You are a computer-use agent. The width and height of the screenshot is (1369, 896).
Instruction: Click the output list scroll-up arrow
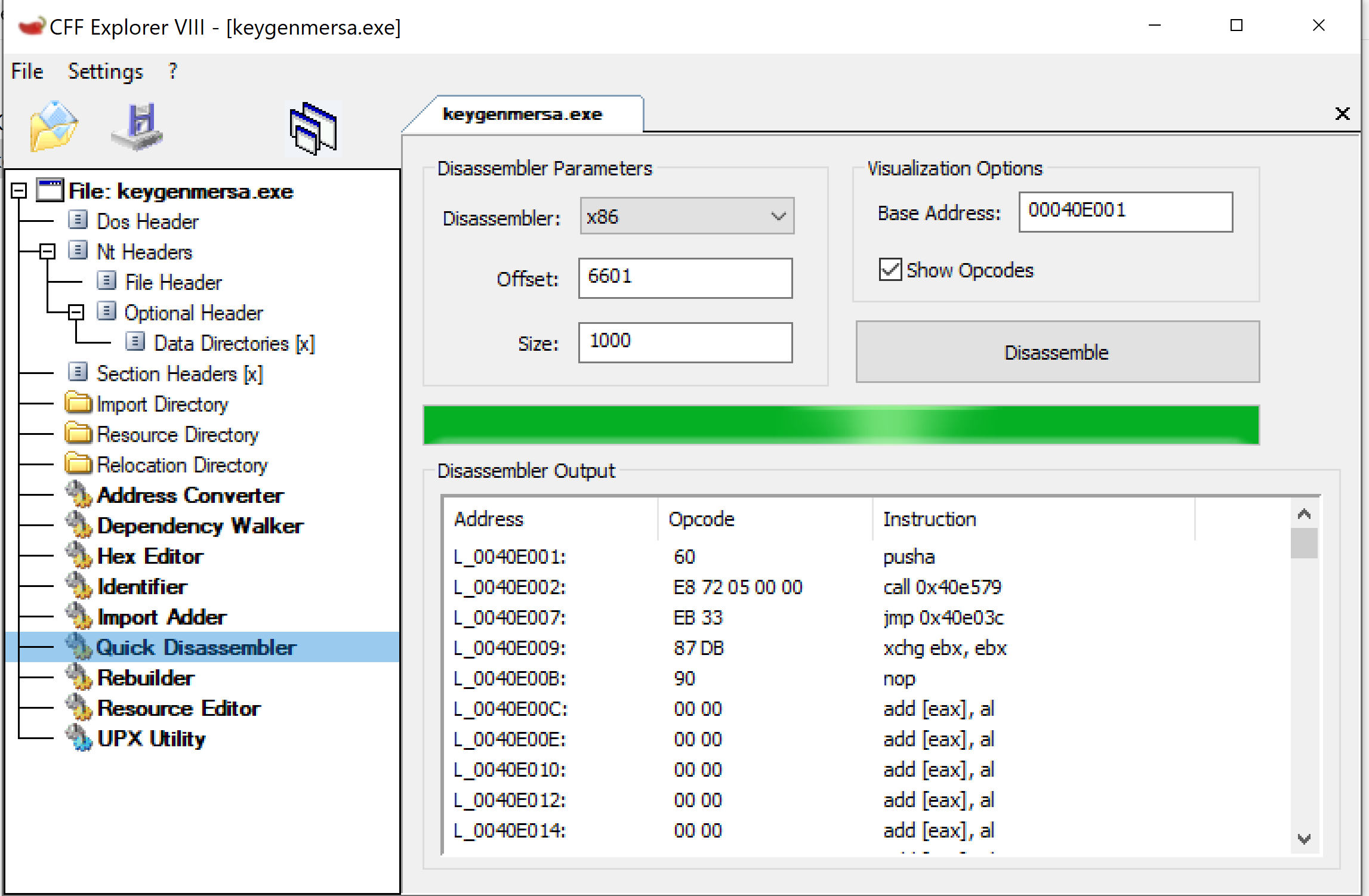click(1305, 514)
